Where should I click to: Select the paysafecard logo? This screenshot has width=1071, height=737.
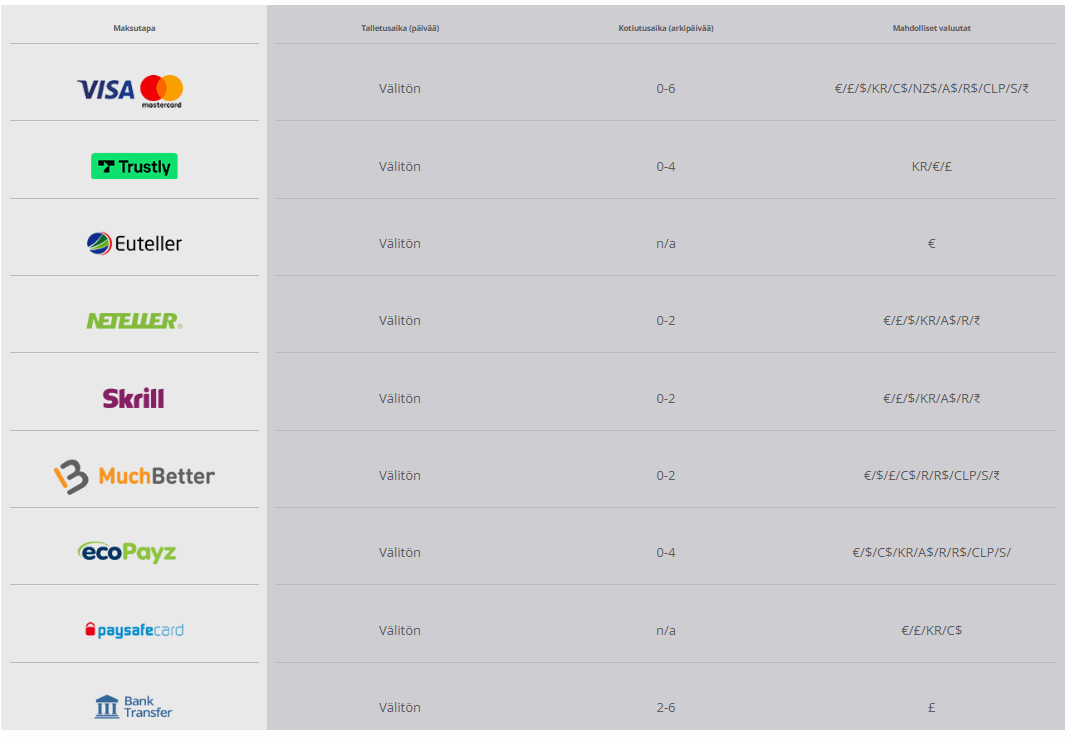pyautogui.click(x=135, y=630)
